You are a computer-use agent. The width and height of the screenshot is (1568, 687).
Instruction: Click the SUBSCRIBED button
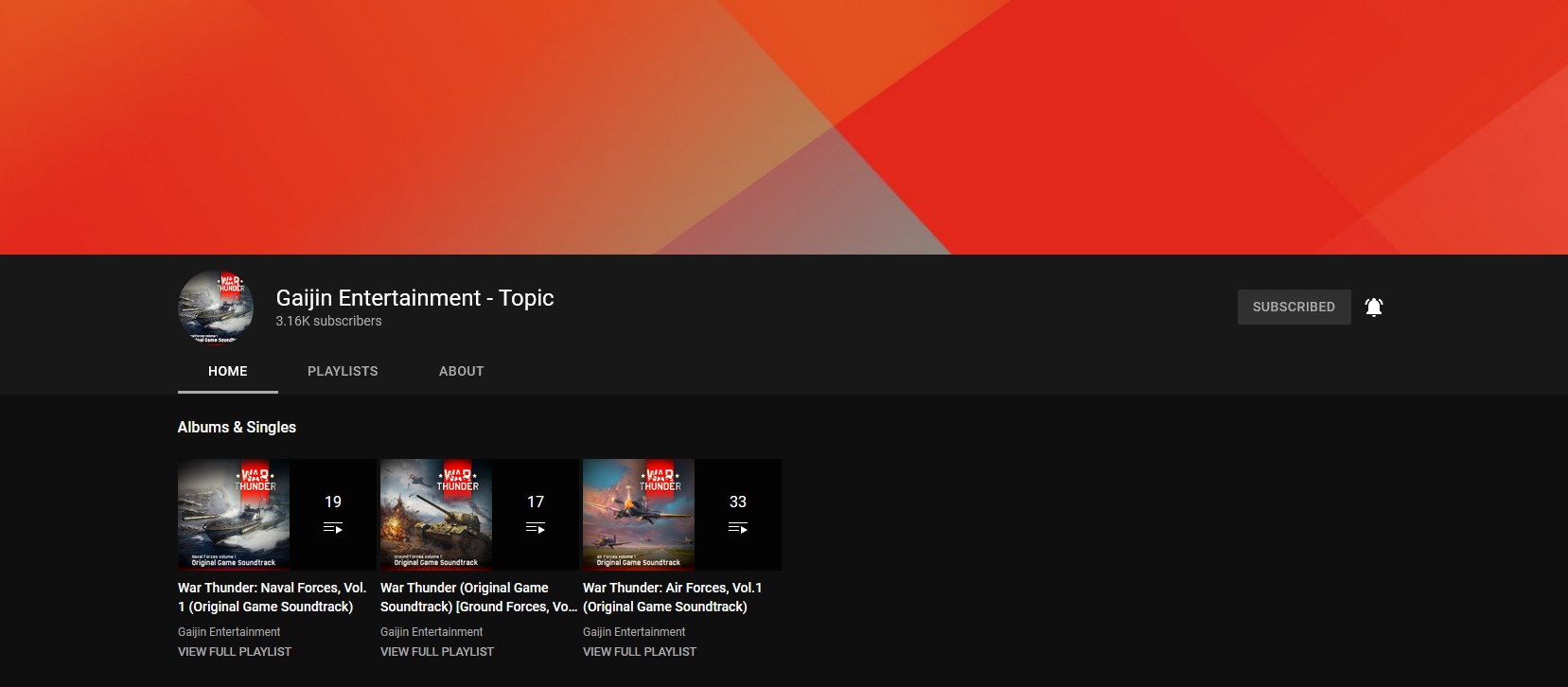point(1294,307)
